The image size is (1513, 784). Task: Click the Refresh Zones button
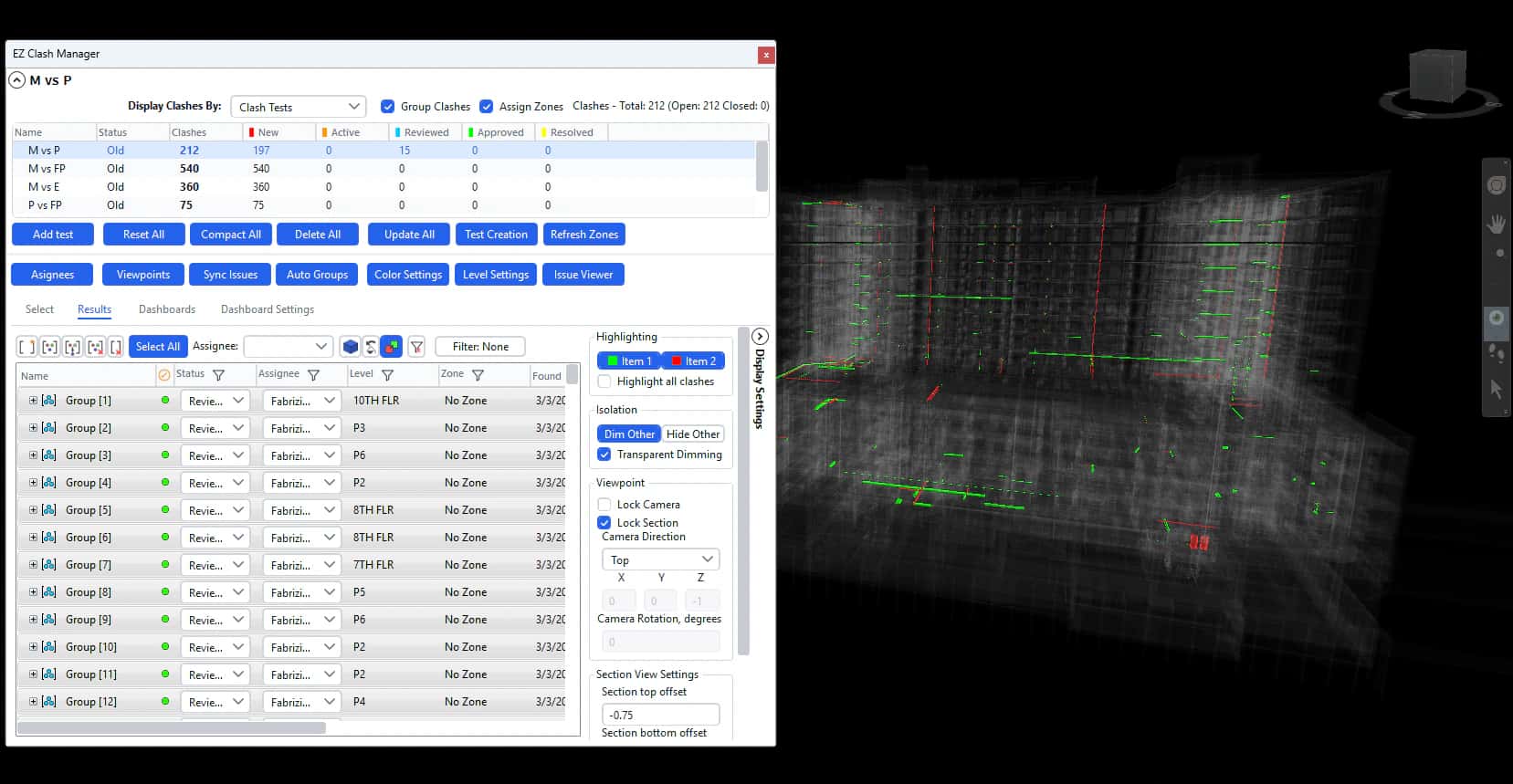point(584,235)
